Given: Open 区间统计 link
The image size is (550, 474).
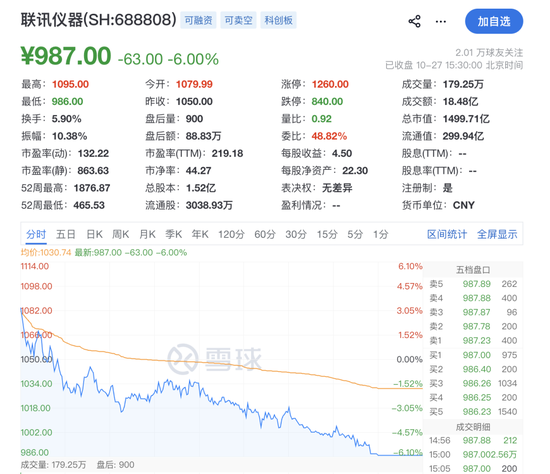Looking at the screenshot, I should [x=447, y=234].
